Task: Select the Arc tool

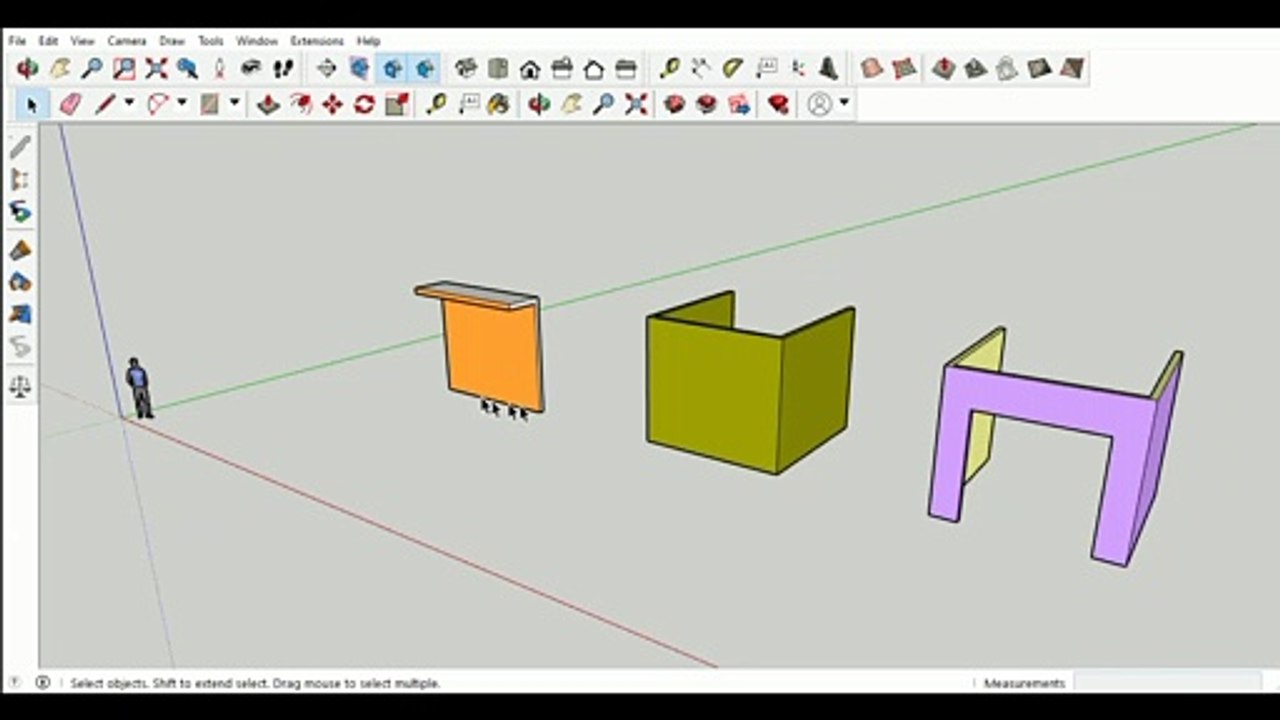Action: 158,104
